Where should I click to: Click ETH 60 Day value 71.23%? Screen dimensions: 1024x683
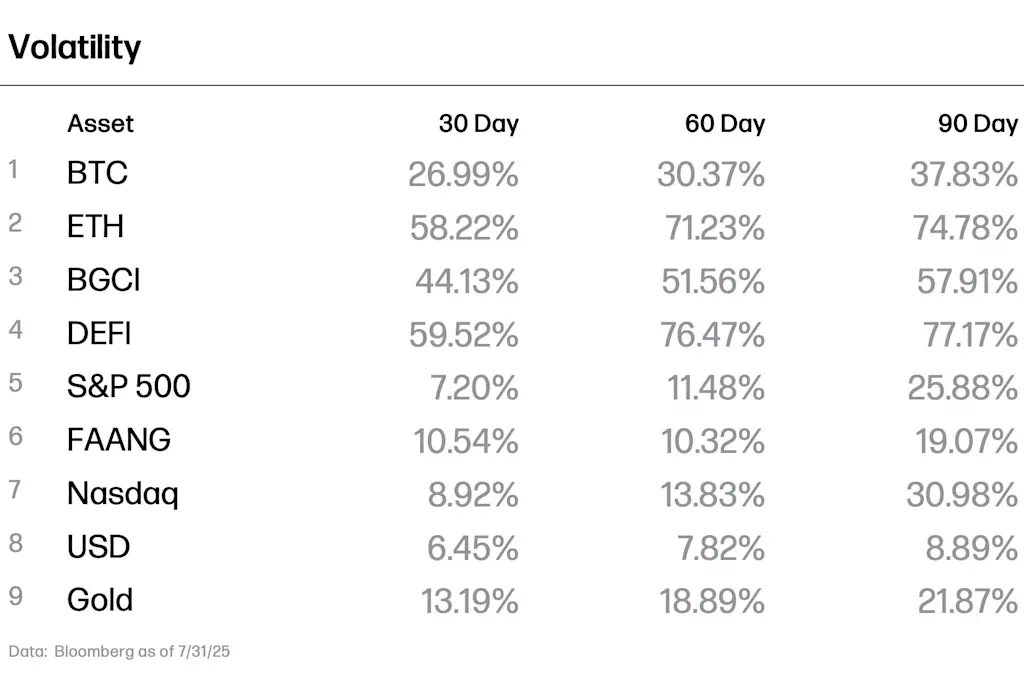714,228
